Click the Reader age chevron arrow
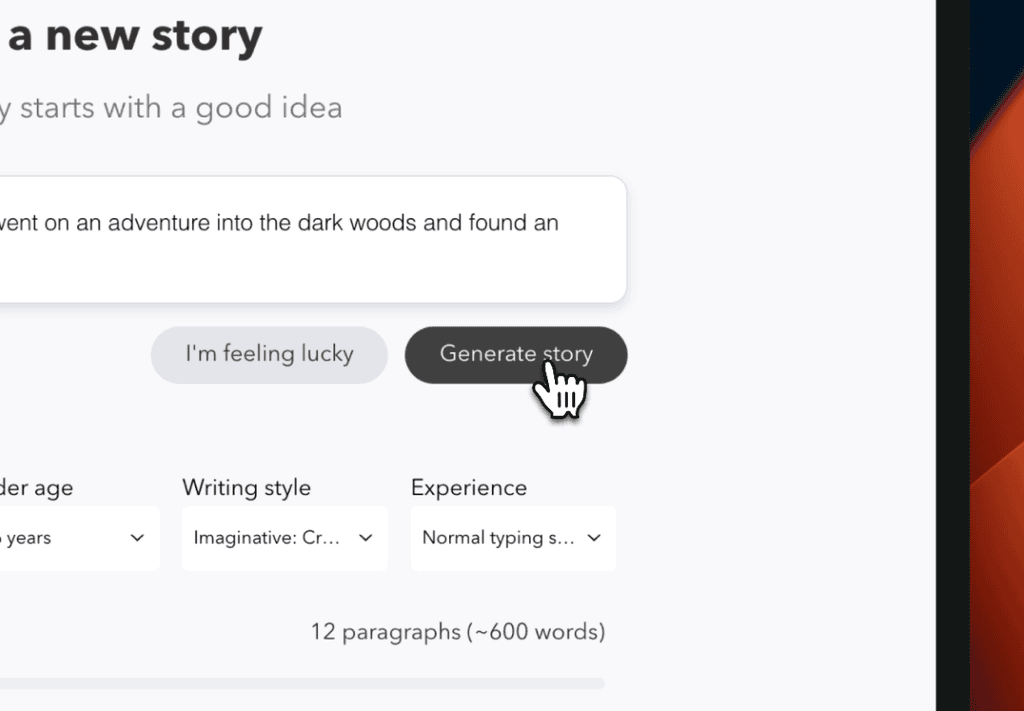The width and height of the screenshot is (1024, 711). pyautogui.click(x=138, y=538)
